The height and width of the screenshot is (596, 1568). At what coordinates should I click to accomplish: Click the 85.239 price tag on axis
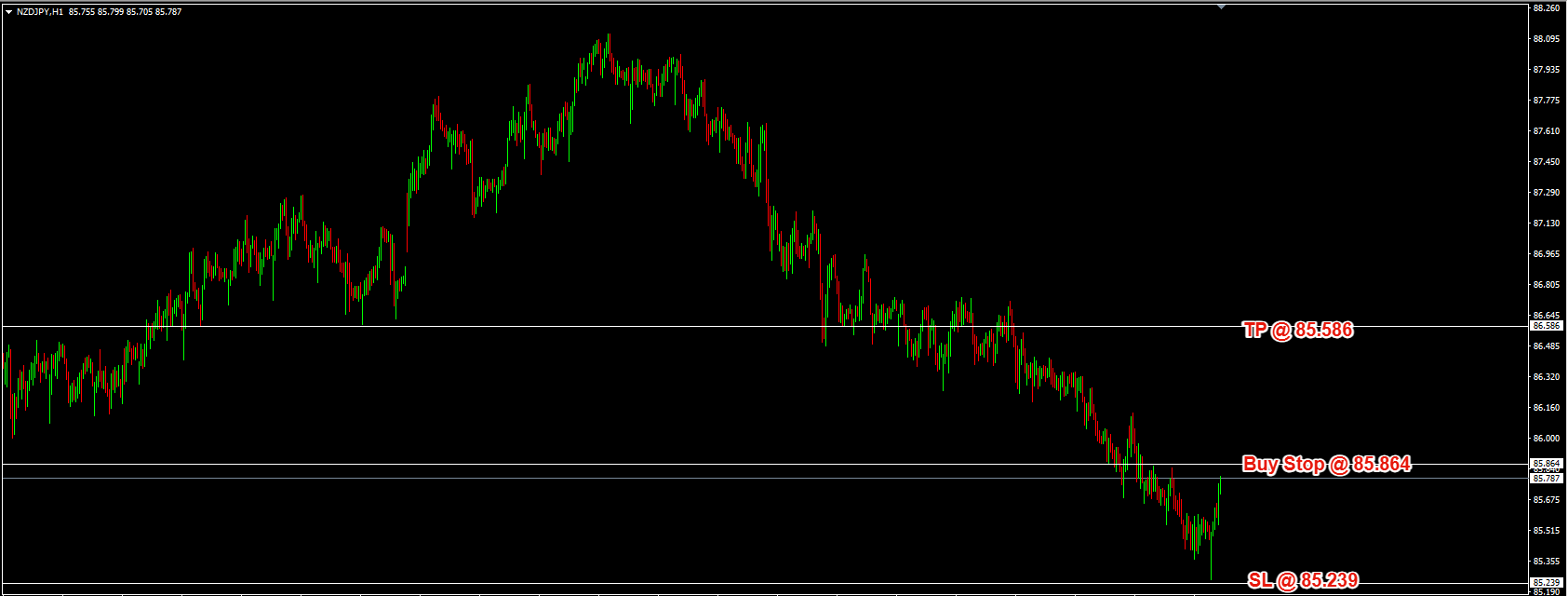pos(1548,582)
